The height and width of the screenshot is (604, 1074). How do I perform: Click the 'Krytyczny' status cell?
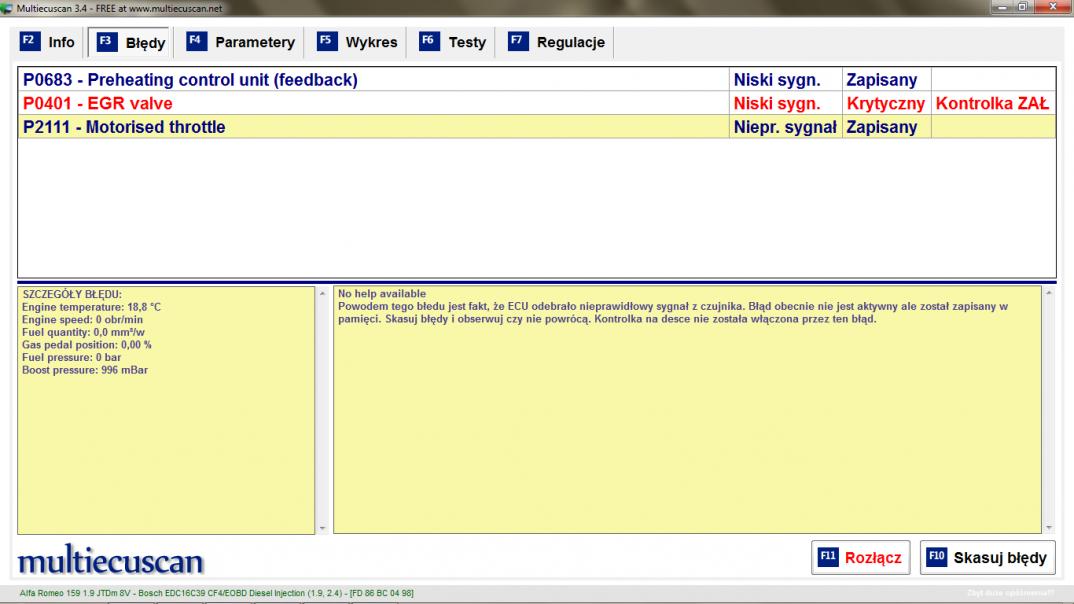[x=886, y=103]
